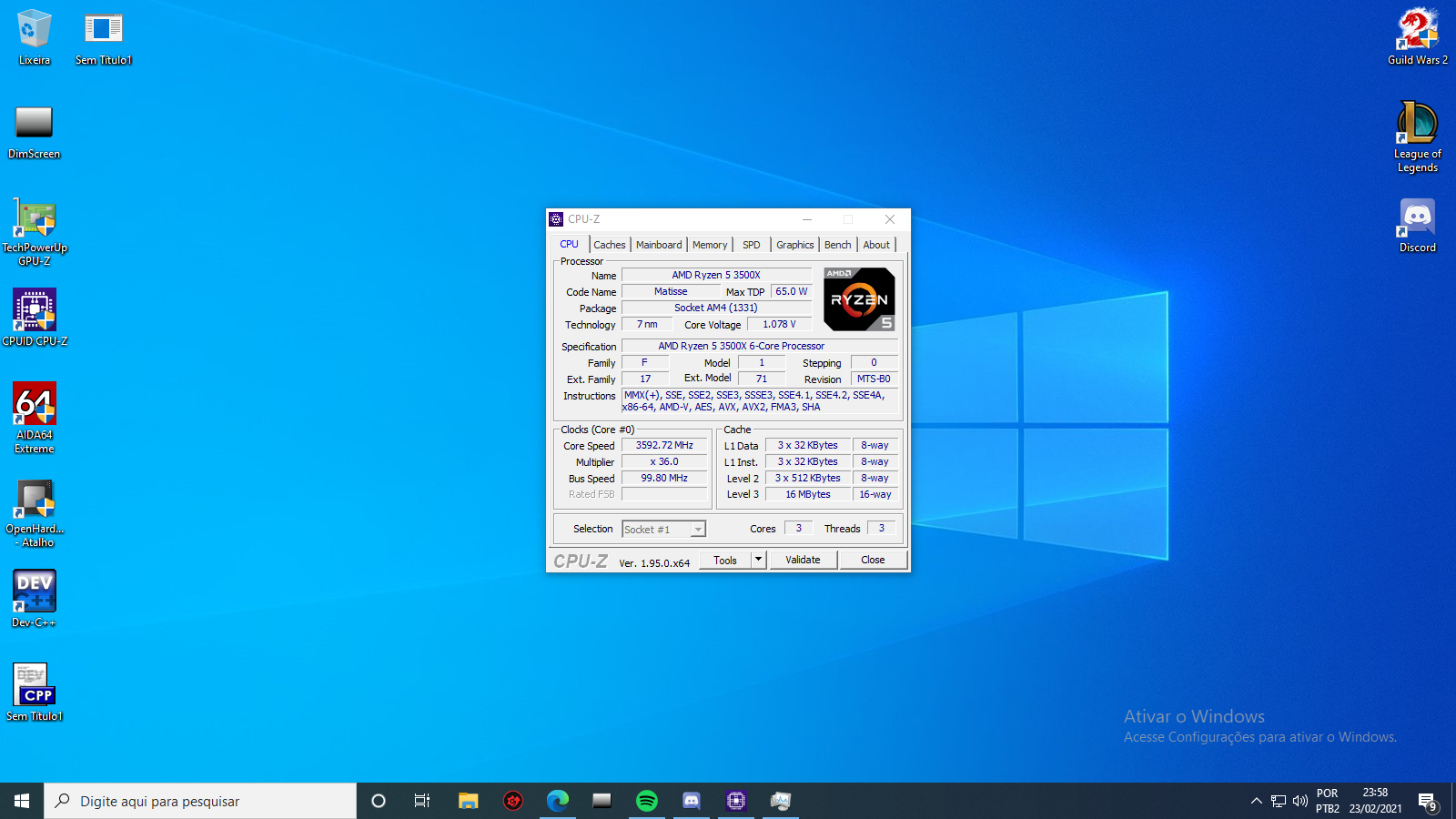1456x819 pixels.
Task: Click the Socket AM4 (1331) package value
Action: 716,308
